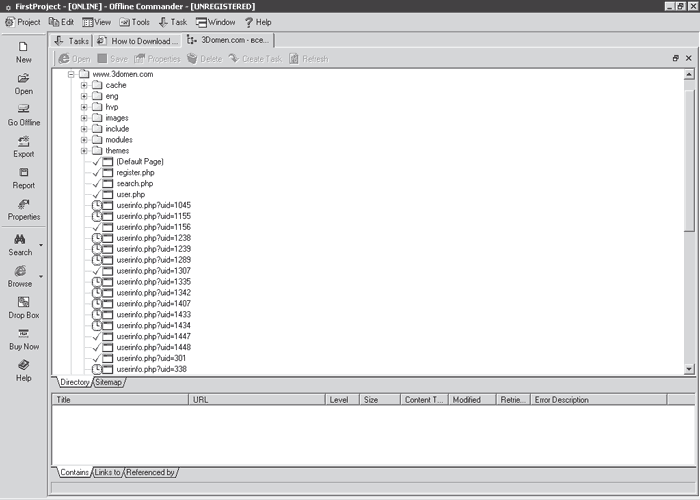The image size is (700, 500).
Task: Click the New project sidebar icon
Action: tap(23, 47)
